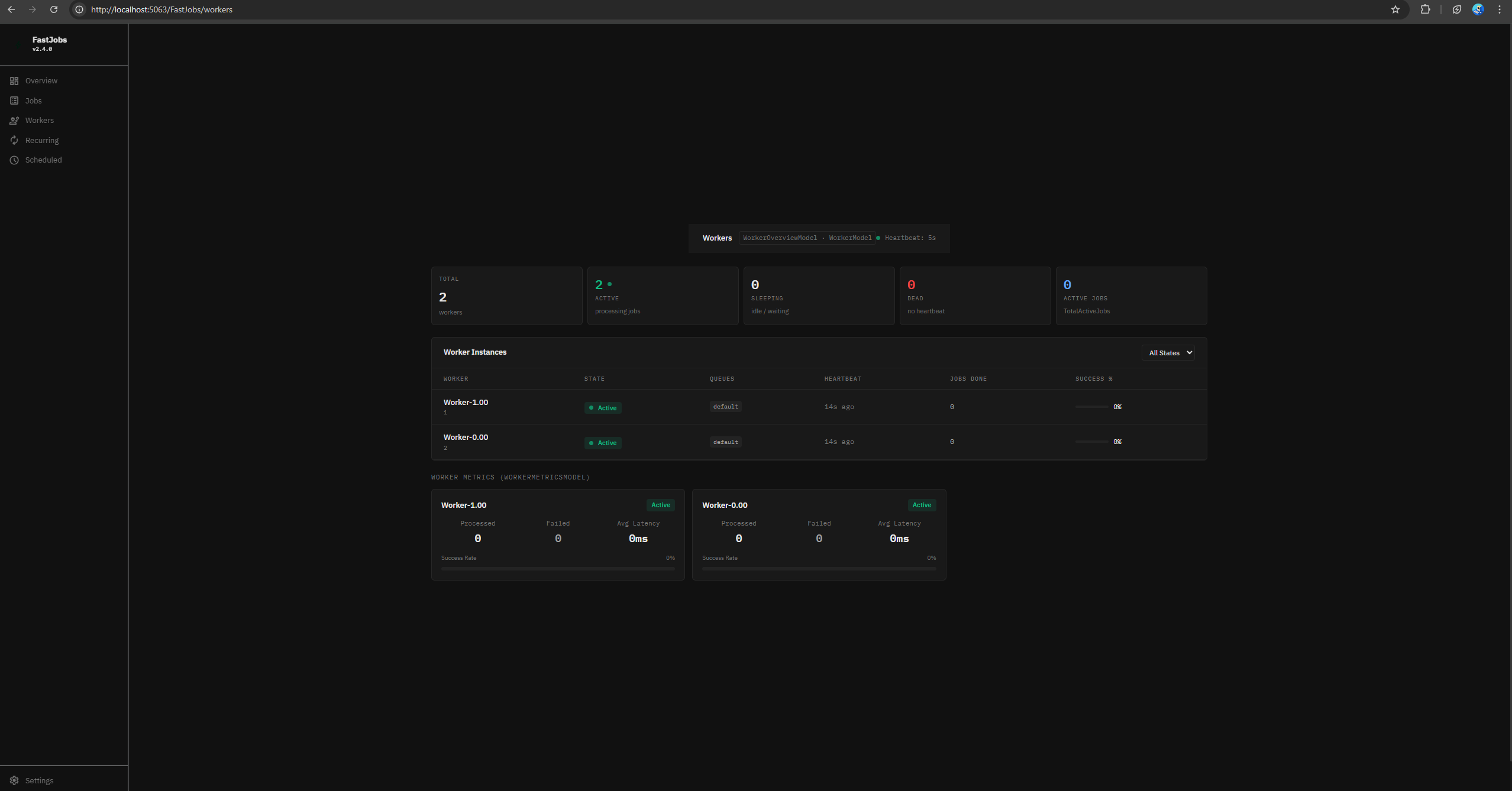Go back with the browser back arrow
This screenshot has height=791, width=1512.
(11, 9)
